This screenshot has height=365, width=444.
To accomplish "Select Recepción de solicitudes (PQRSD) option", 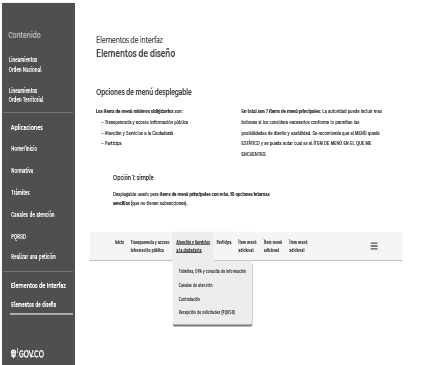I will click(207, 312).
